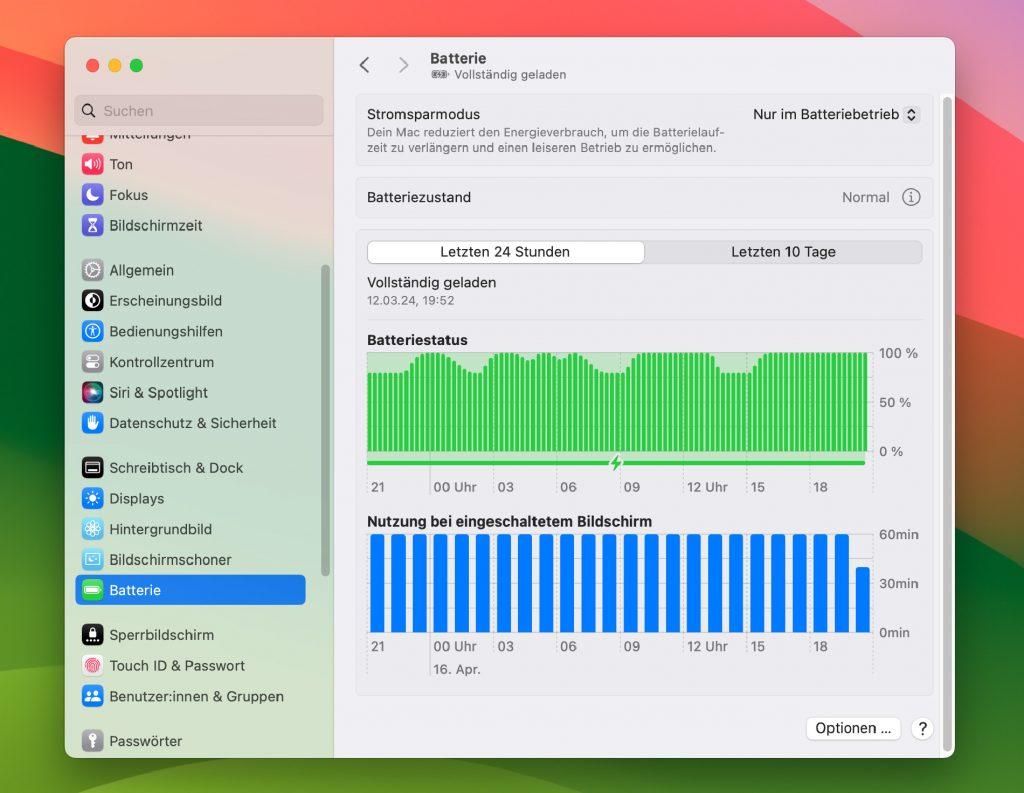Image resolution: width=1024 pixels, height=793 pixels.
Task: Click the Vollständig geladen subtitle under Batterie title
Action: 509,74
